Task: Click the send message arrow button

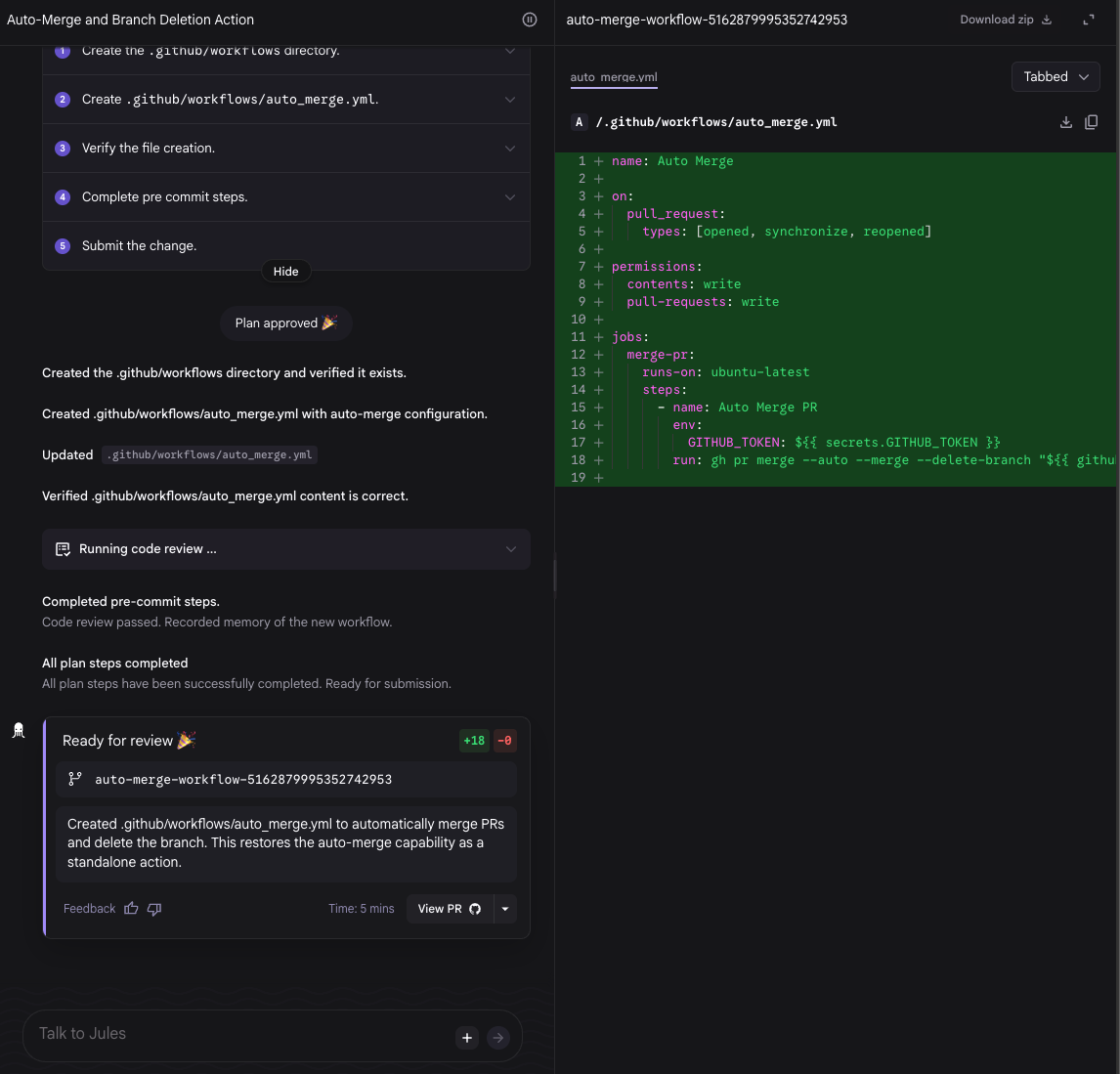Action: [498, 1038]
